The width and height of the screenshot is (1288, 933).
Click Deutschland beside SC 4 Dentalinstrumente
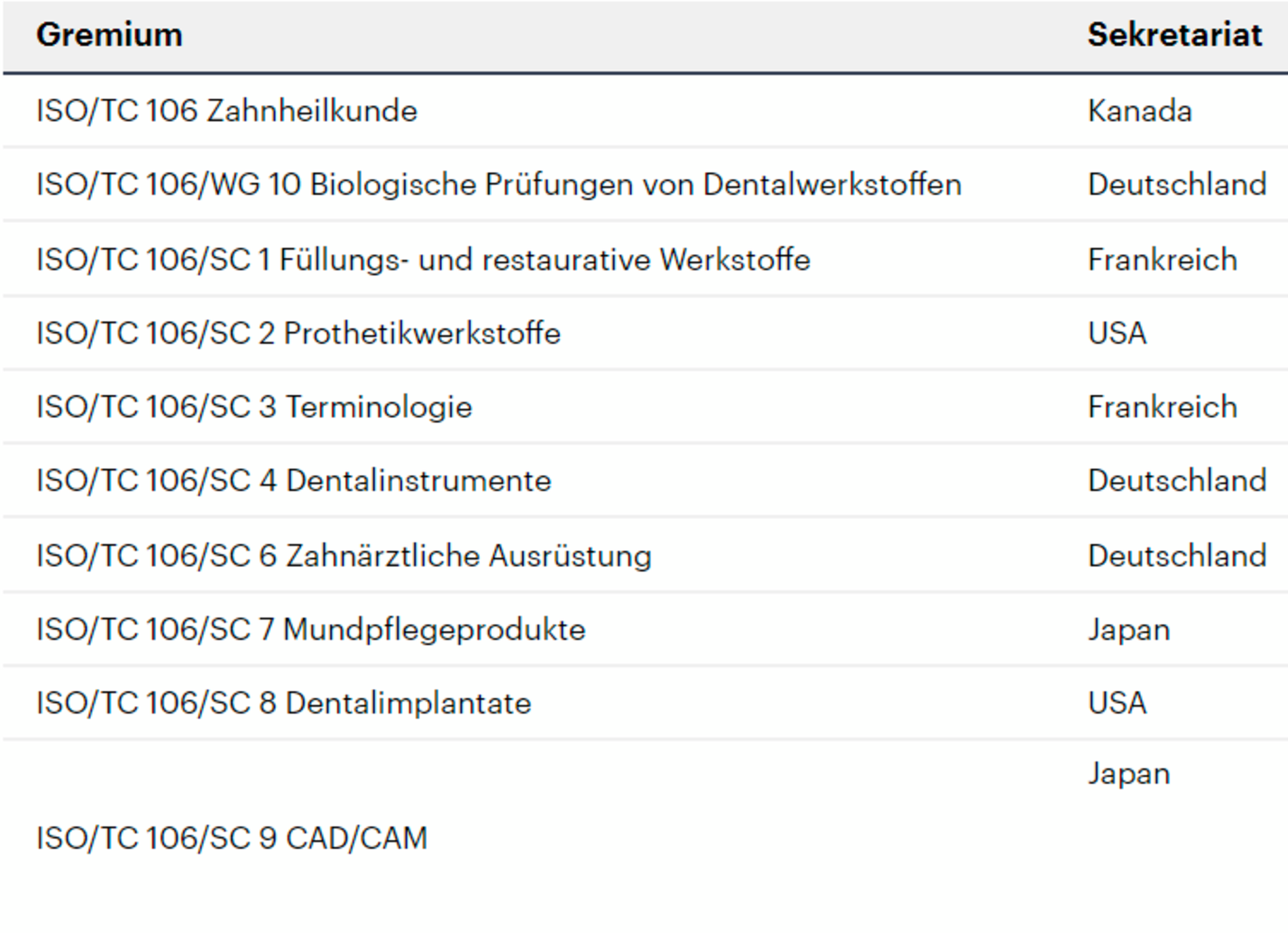click(1177, 481)
